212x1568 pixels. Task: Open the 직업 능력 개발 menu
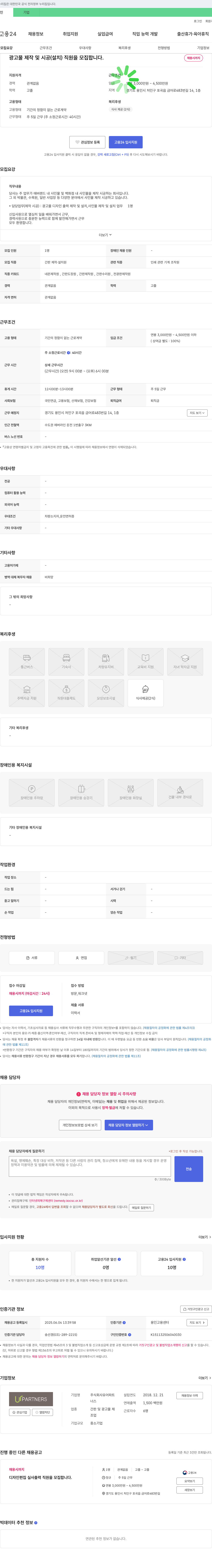[x=145, y=34]
